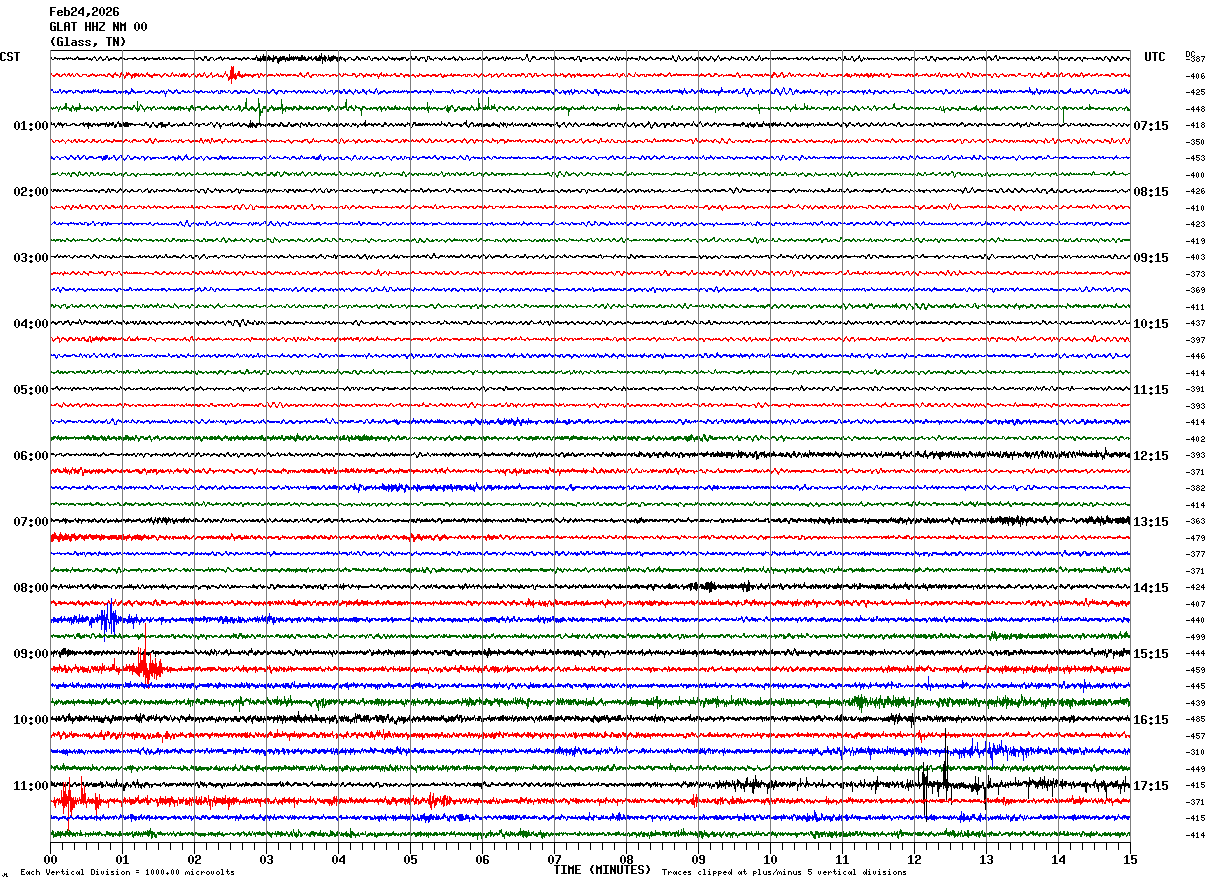Select the DC offset value -479
The height and width of the screenshot is (886, 1210).
point(1195,538)
